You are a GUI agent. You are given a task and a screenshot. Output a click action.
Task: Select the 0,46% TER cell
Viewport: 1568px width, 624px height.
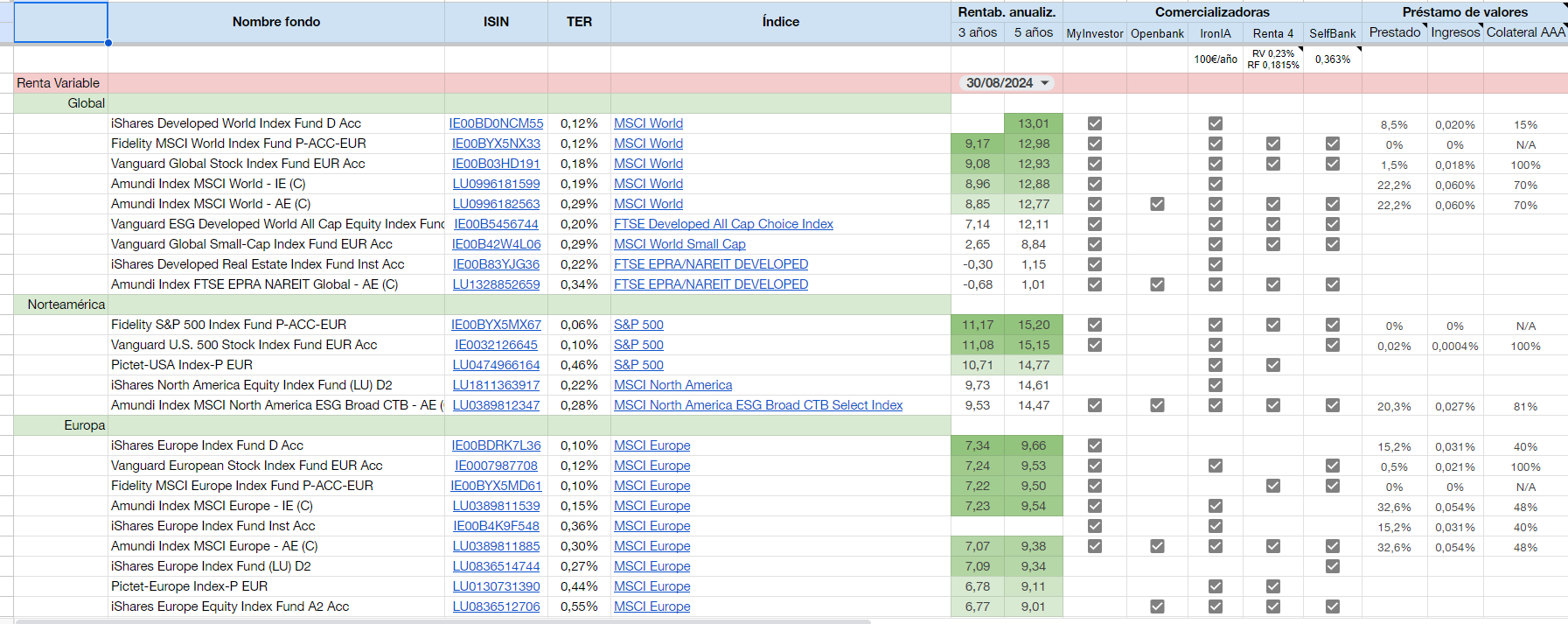click(x=579, y=365)
